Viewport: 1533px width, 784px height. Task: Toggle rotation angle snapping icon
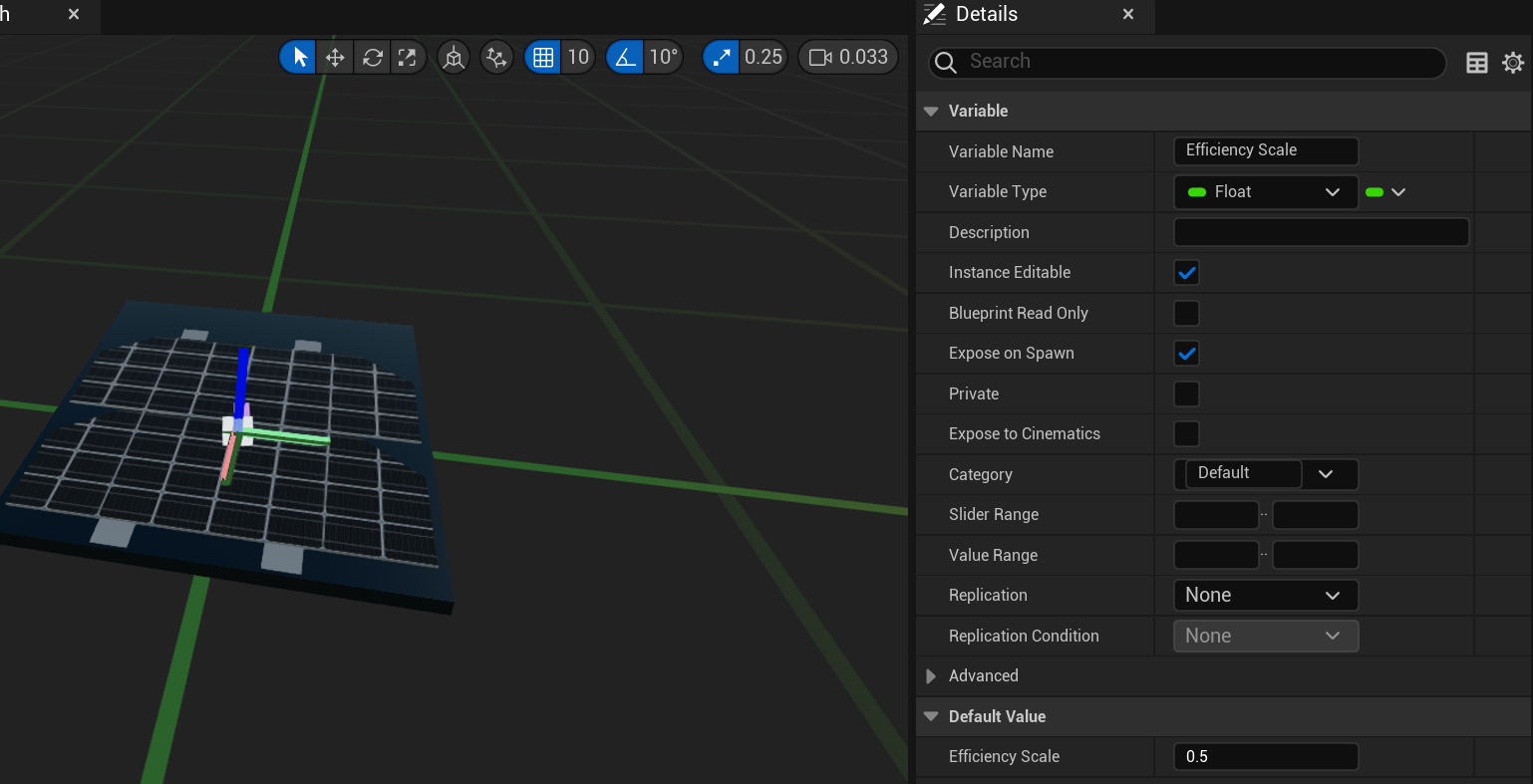(625, 58)
